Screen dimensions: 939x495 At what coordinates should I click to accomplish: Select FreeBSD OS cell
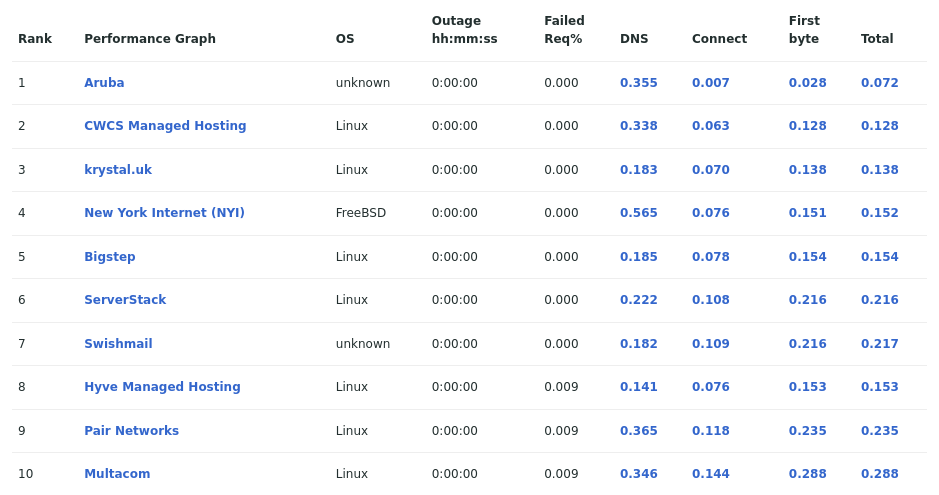361,212
